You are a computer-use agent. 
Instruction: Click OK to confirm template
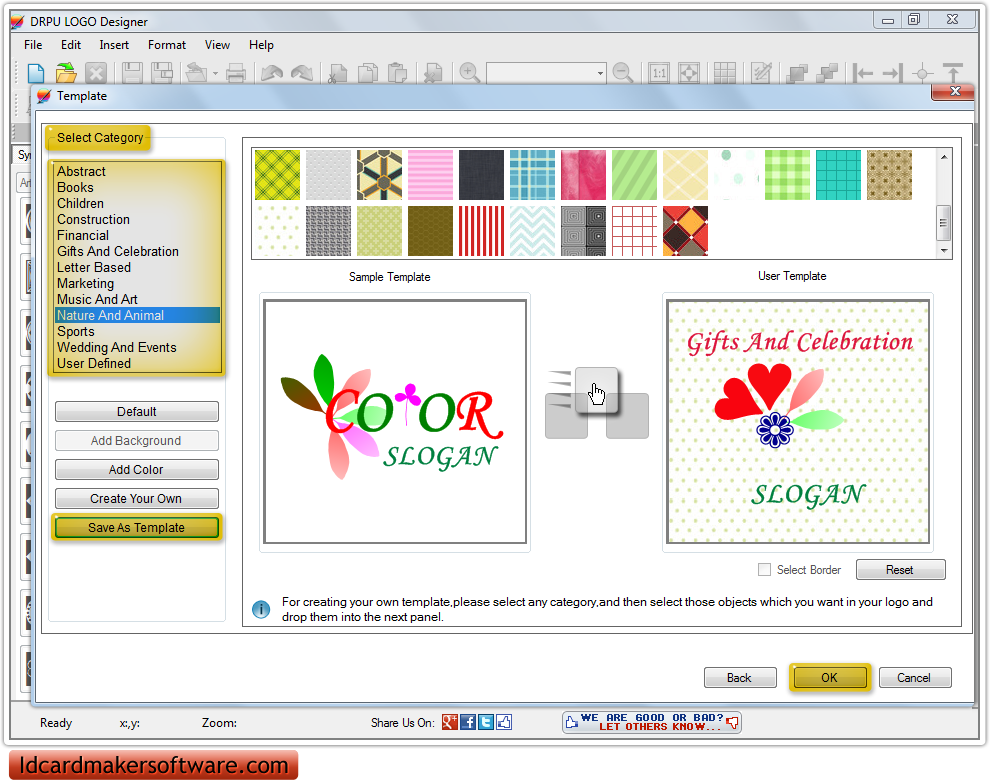point(829,678)
